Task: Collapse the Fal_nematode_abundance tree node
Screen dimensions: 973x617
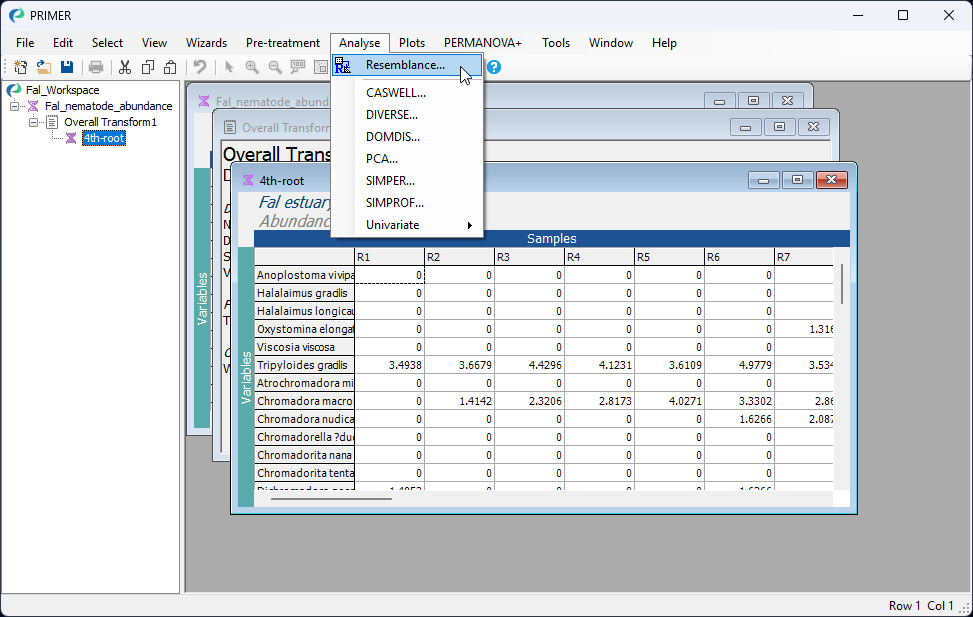Action: tap(15, 106)
